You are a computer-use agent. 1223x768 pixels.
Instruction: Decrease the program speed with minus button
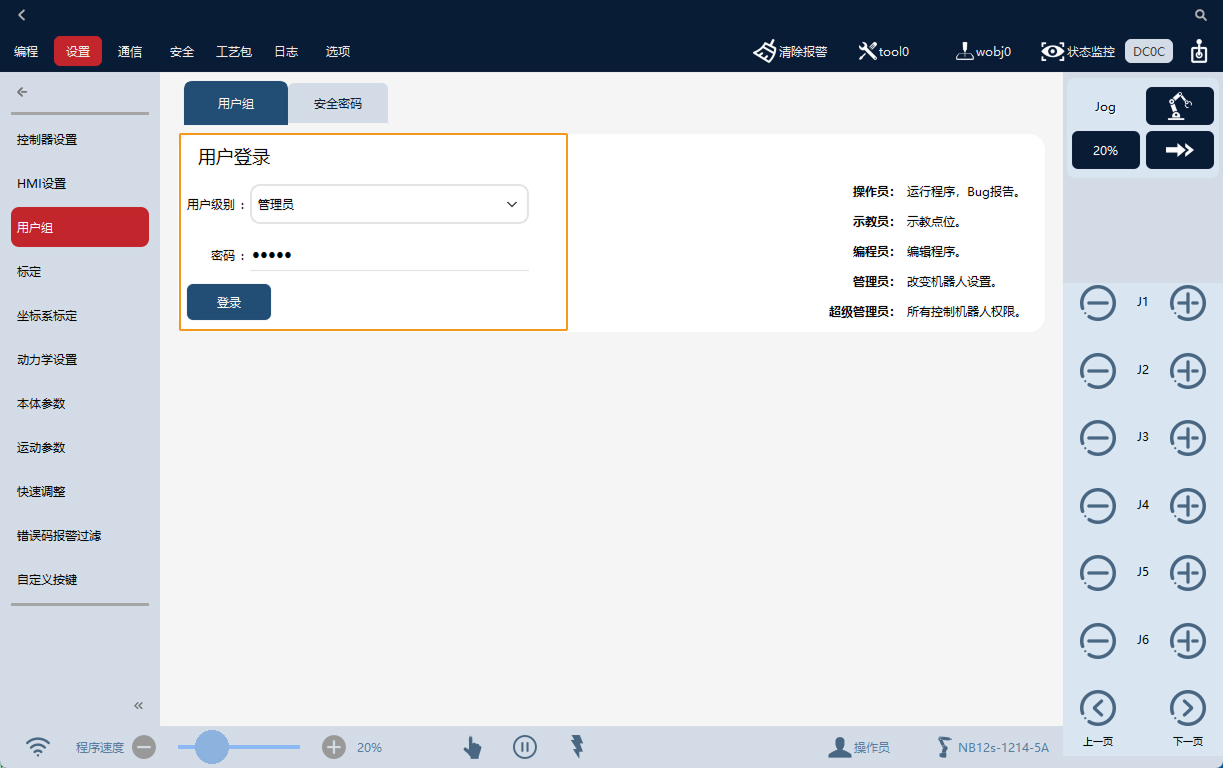tap(144, 747)
